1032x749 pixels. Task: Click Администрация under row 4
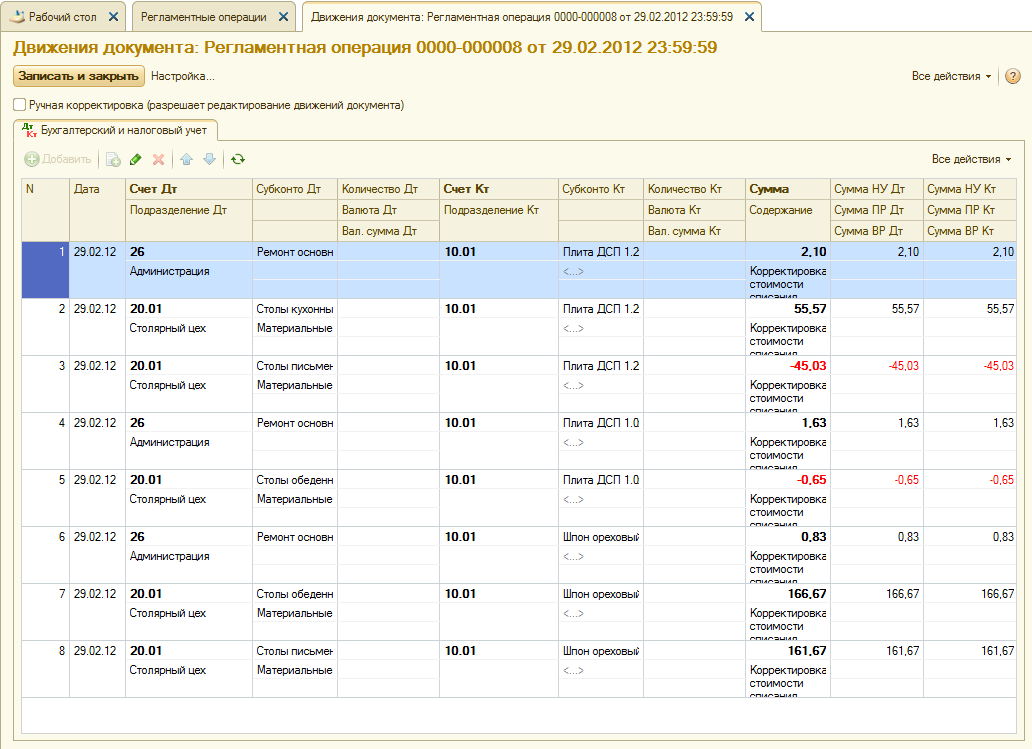pos(169,442)
